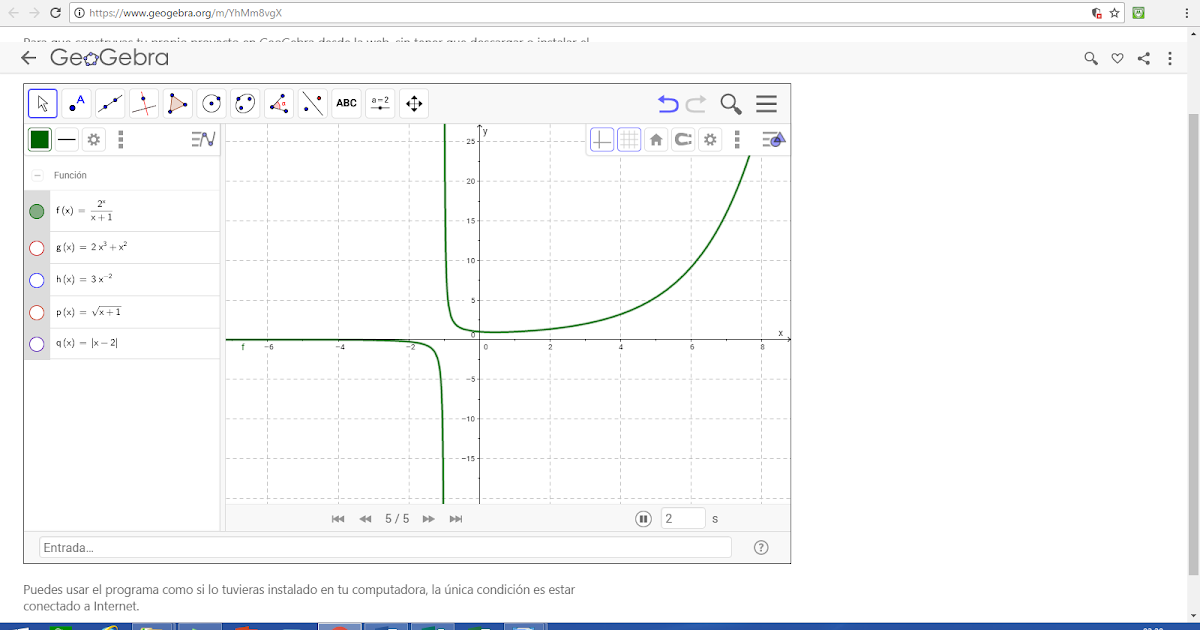This screenshot has width=1200, height=630.
Task: Select the ABC text tool
Action: pyautogui.click(x=346, y=103)
